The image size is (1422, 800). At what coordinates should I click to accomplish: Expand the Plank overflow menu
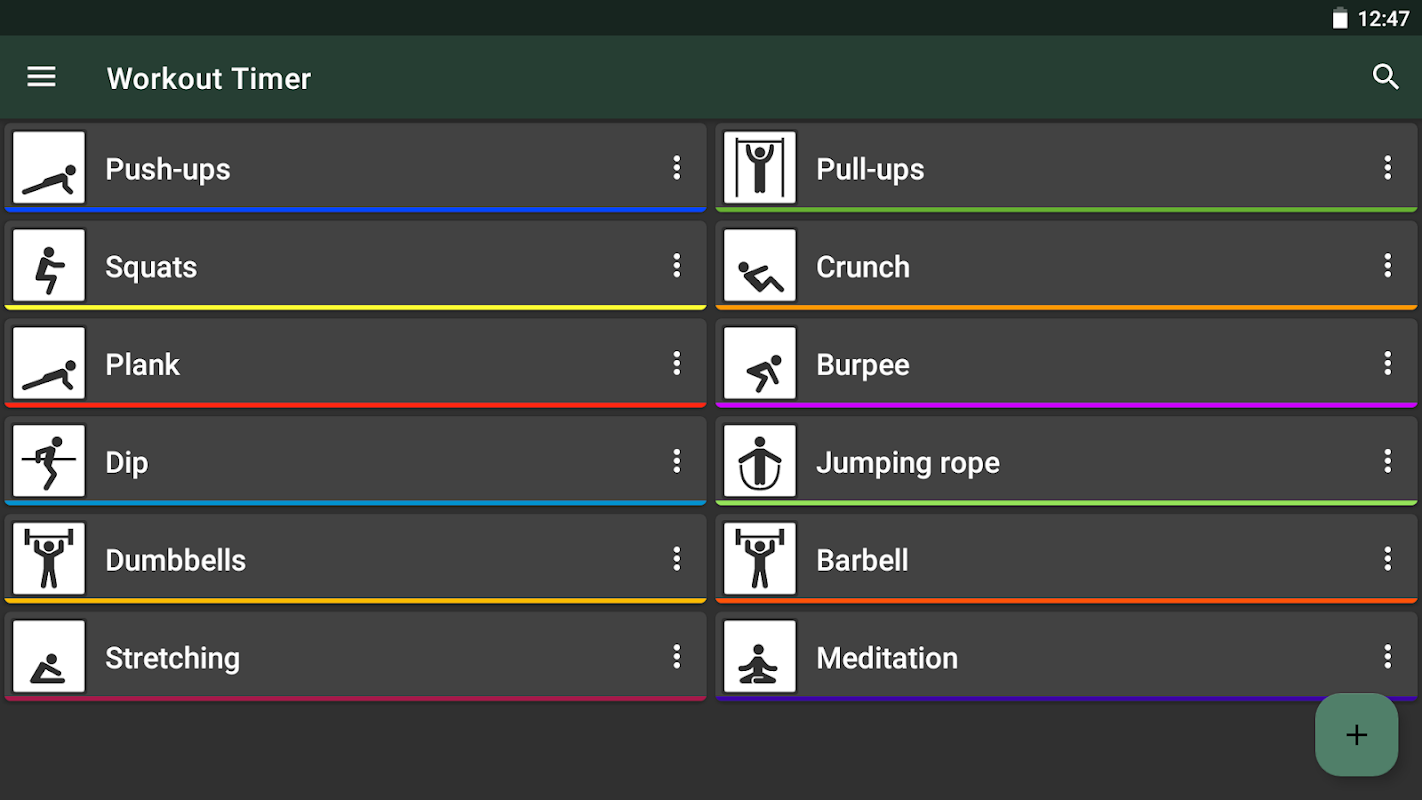677,363
